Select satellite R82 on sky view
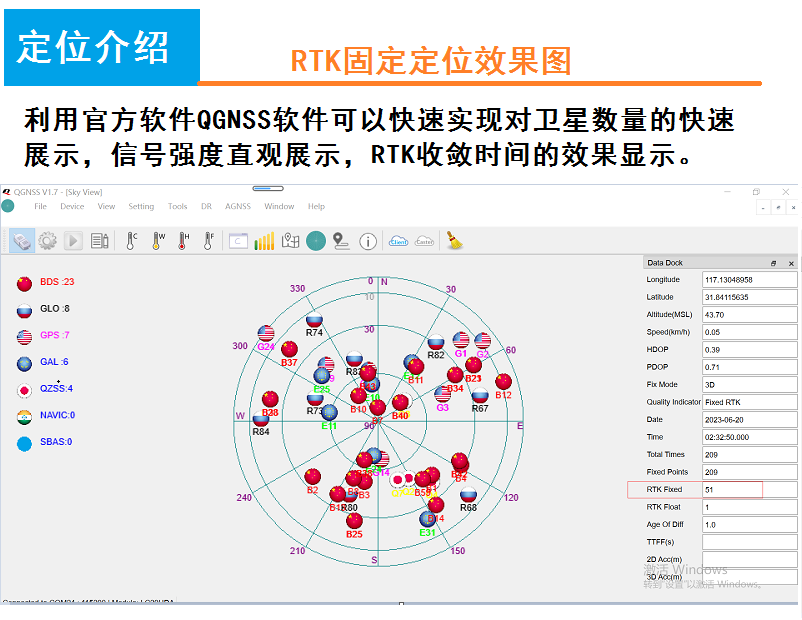Viewport: 802px width, 620px height. 436,342
